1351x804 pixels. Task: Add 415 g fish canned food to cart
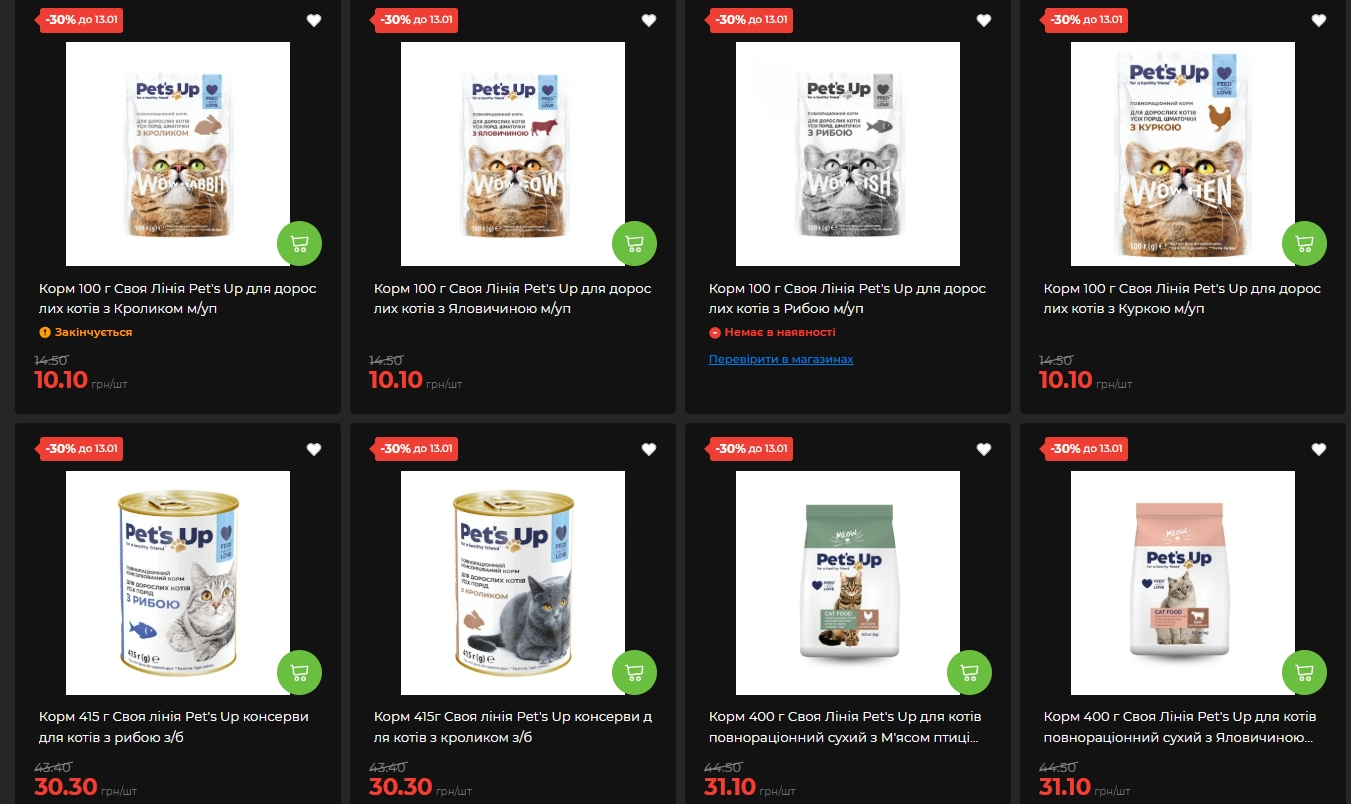(299, 673)
